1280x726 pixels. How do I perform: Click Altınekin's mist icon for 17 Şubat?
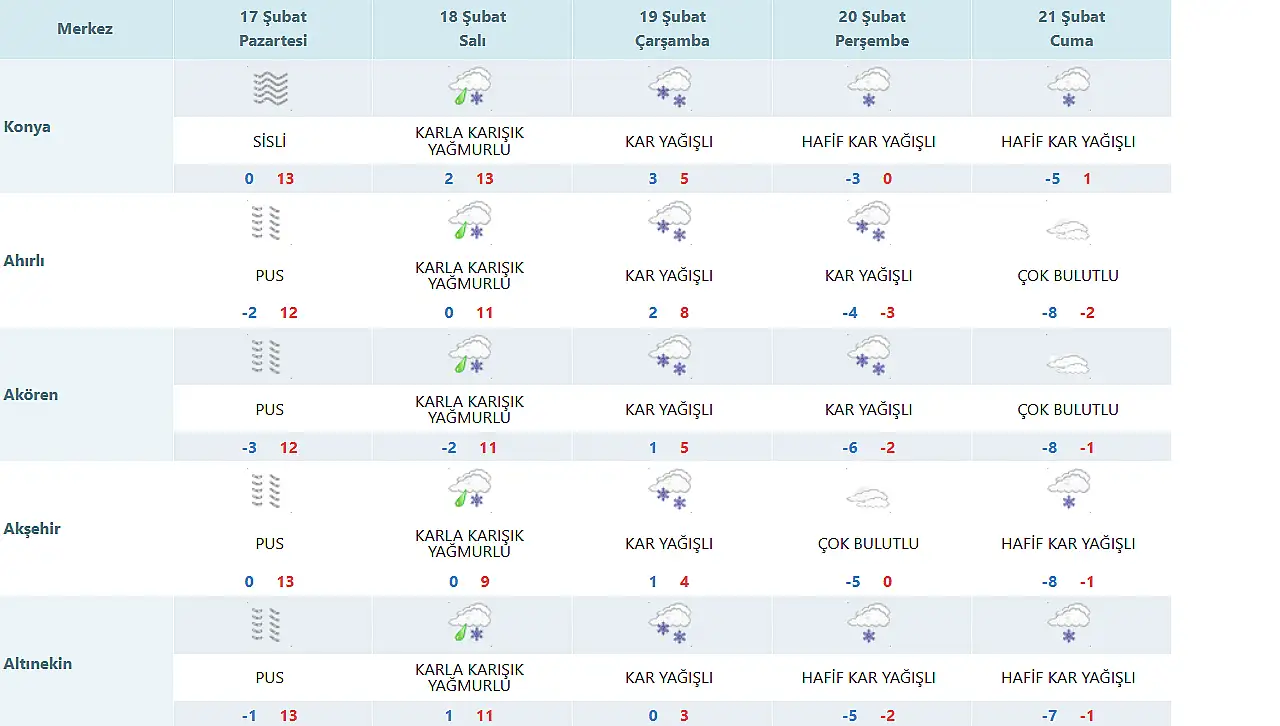(x=267, y=625)
